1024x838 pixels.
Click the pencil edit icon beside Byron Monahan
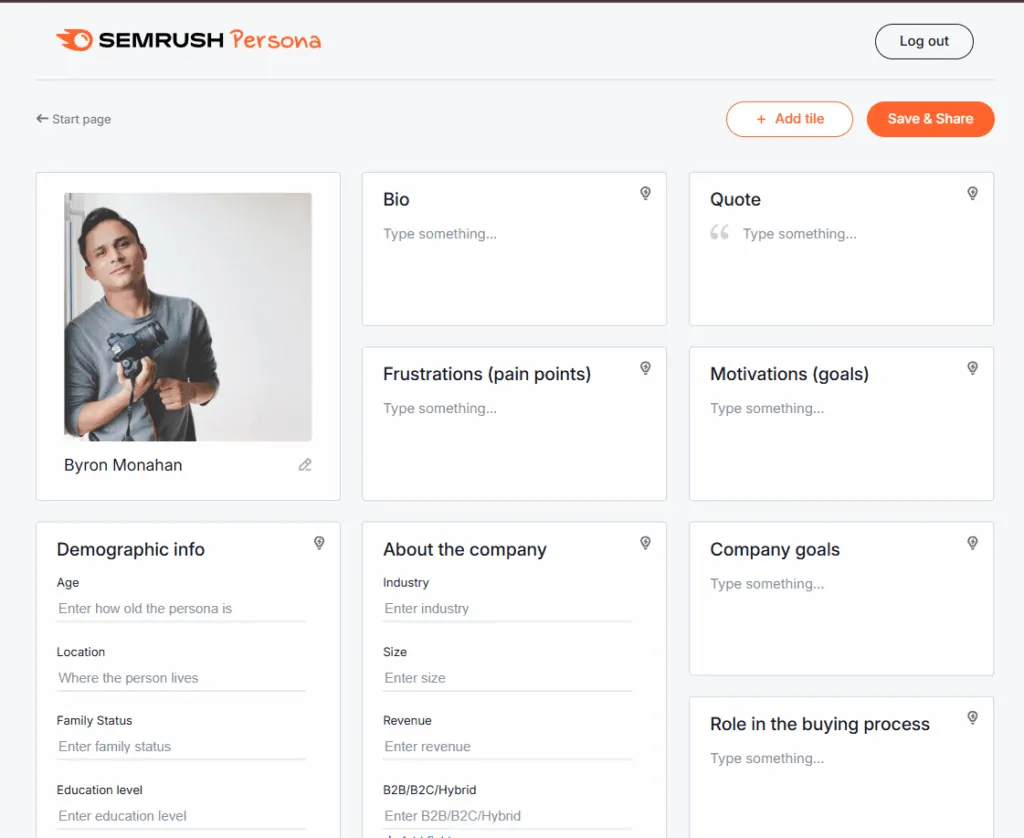pos(305,465)
